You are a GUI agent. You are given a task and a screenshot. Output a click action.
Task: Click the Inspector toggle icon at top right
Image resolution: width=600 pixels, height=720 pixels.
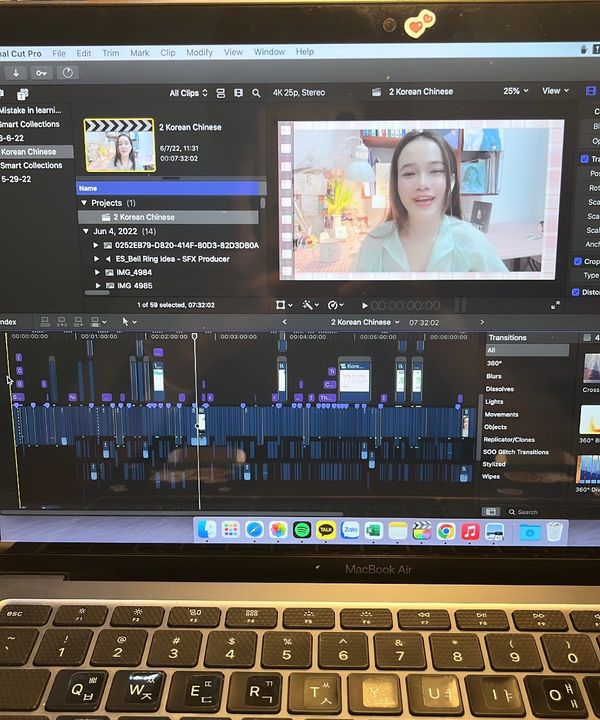point(591,91)
